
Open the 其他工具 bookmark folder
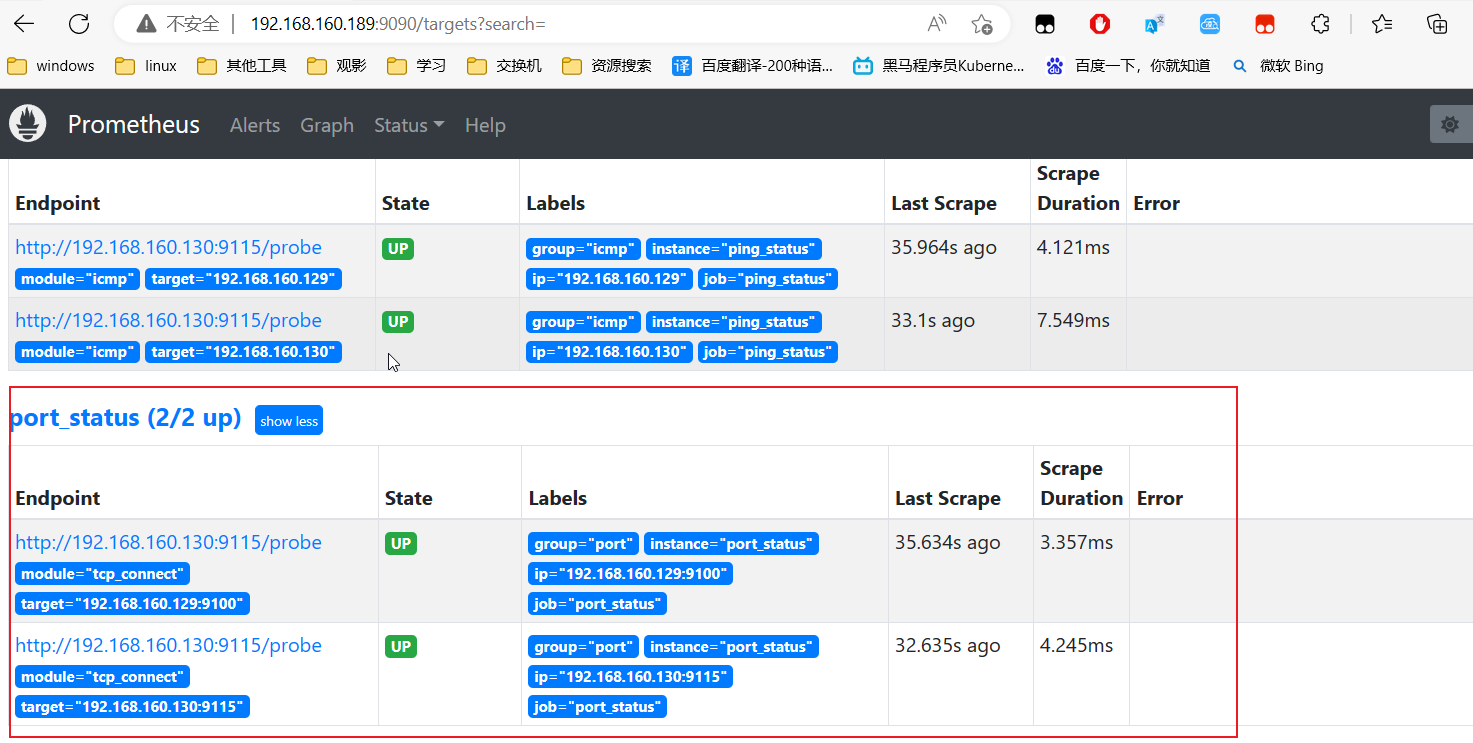click(x=242, y=66)
